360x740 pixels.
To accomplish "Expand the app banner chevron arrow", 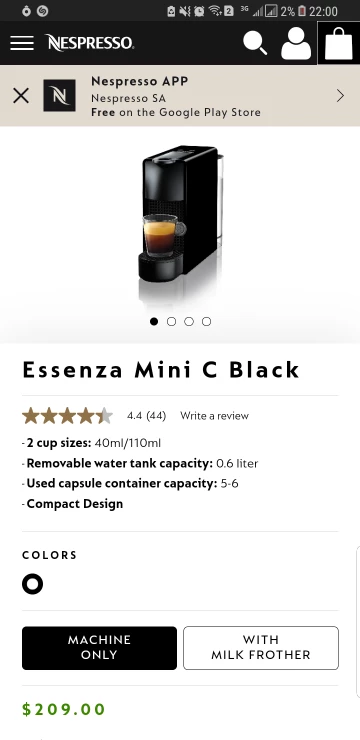I will (341, 96).
